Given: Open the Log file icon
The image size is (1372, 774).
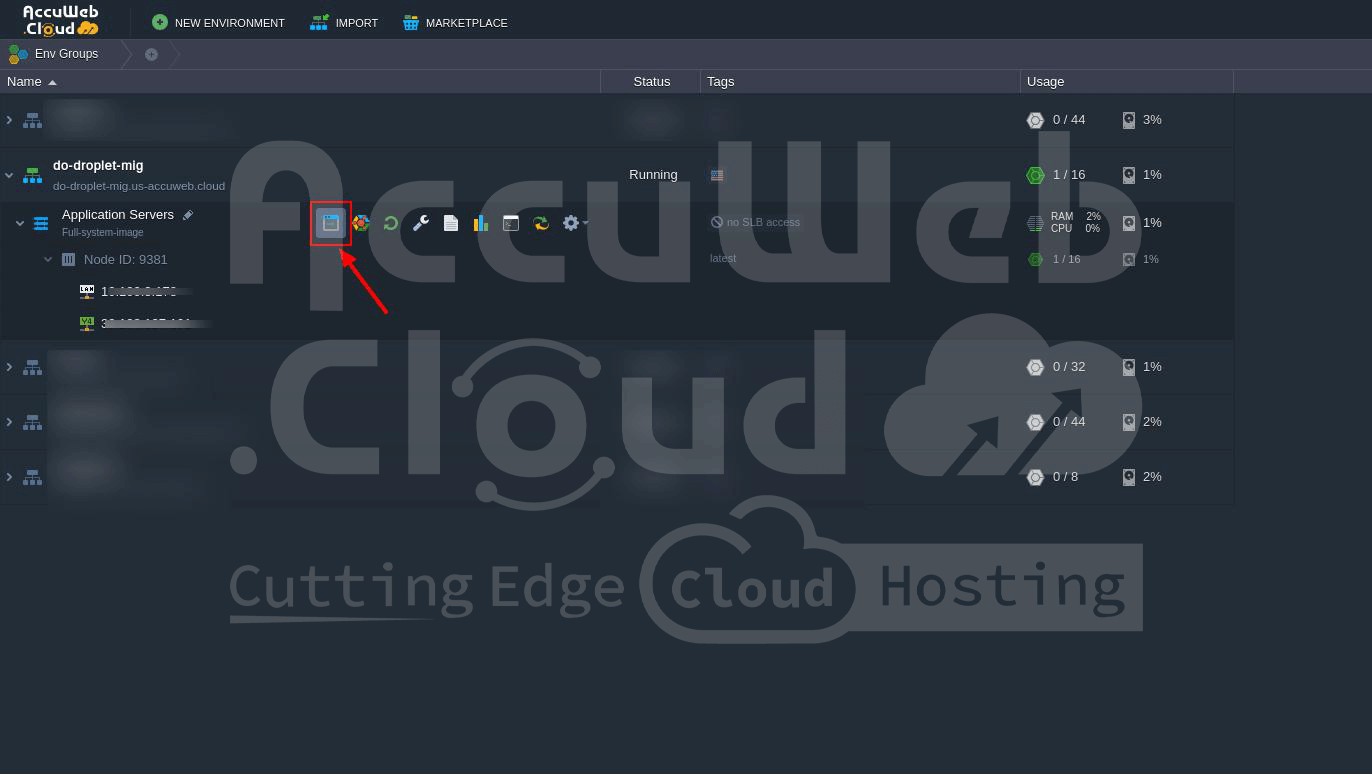Looking at the screenshot, I should tap(451, 223).
